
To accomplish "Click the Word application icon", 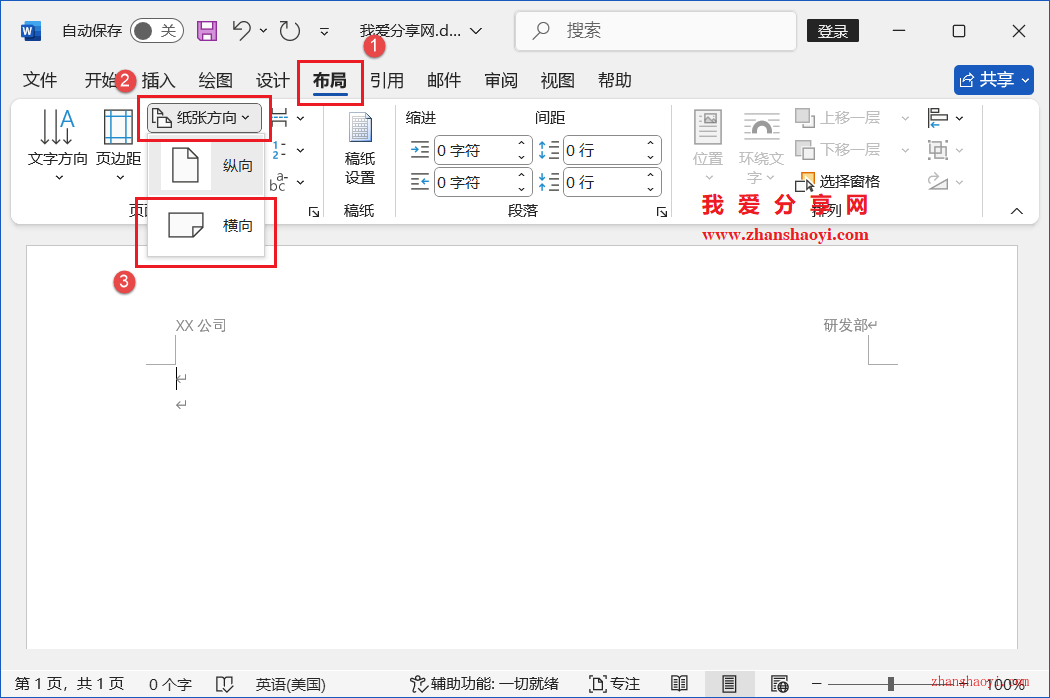I will 31,31.
